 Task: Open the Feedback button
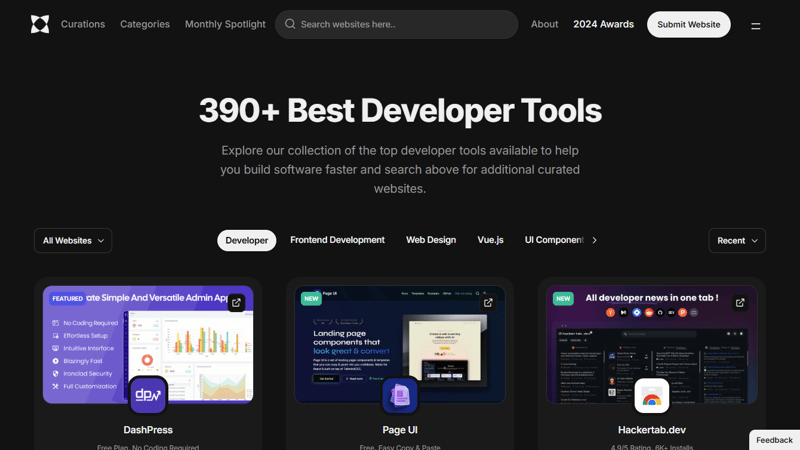[x=774, y=440]
